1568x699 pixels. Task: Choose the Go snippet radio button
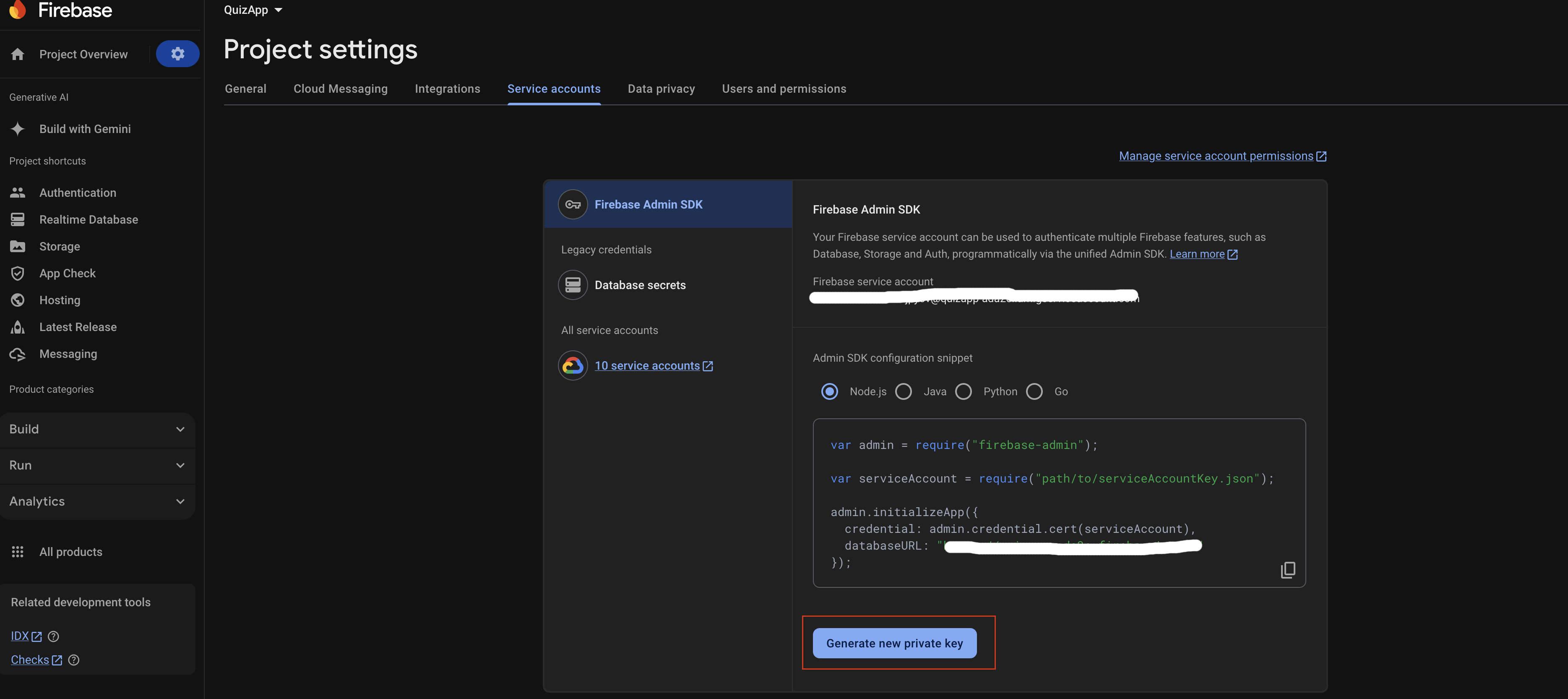(1034, 391)
